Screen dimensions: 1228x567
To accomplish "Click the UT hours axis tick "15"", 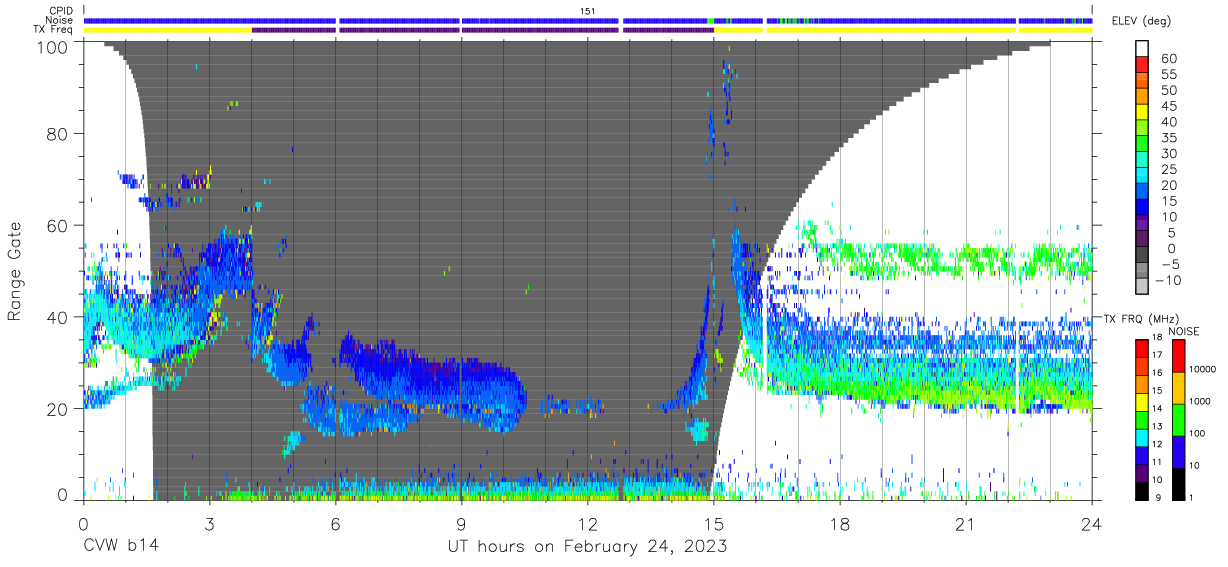I will click(713, 523).
